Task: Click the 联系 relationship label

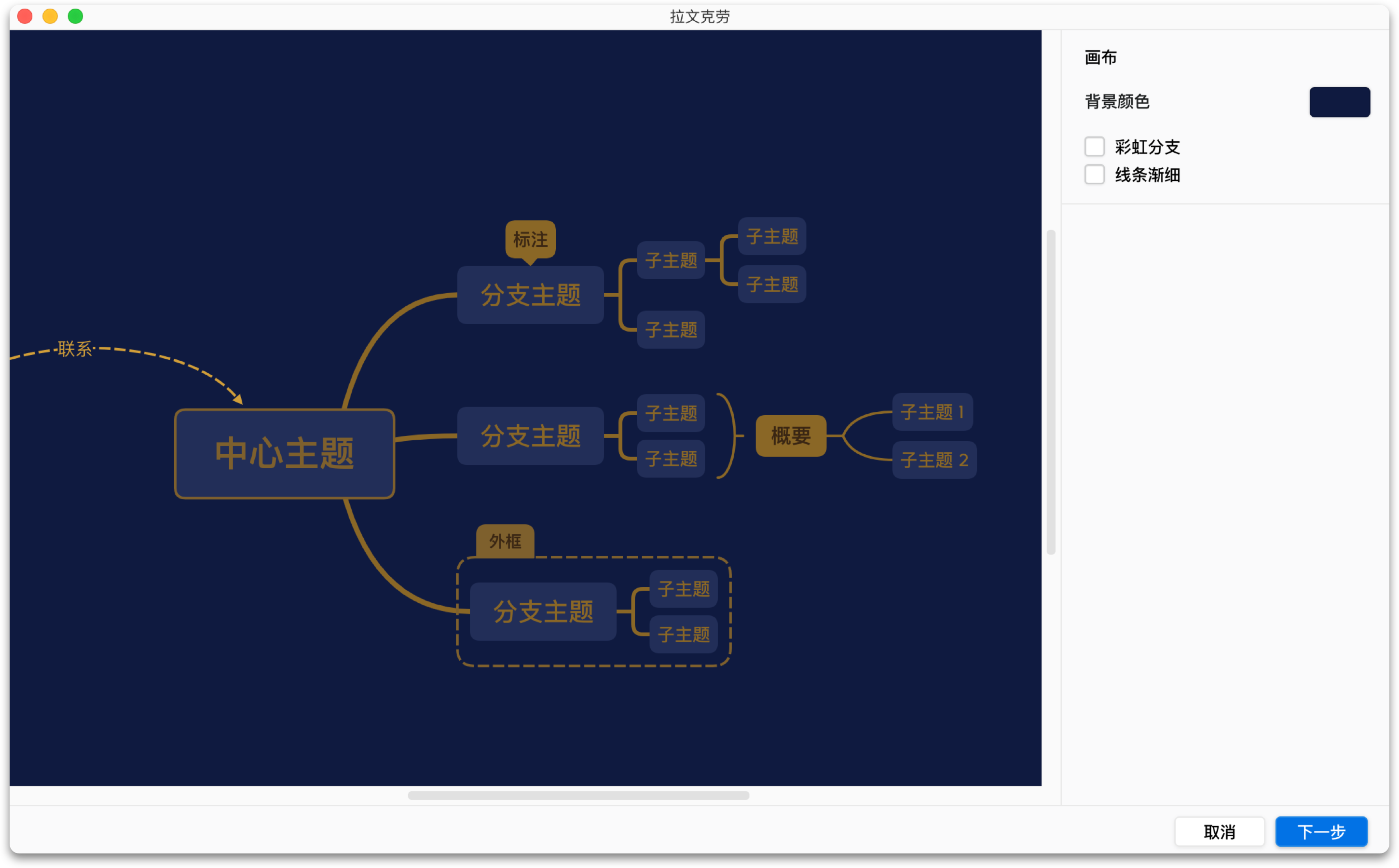Action: [75, 349]
